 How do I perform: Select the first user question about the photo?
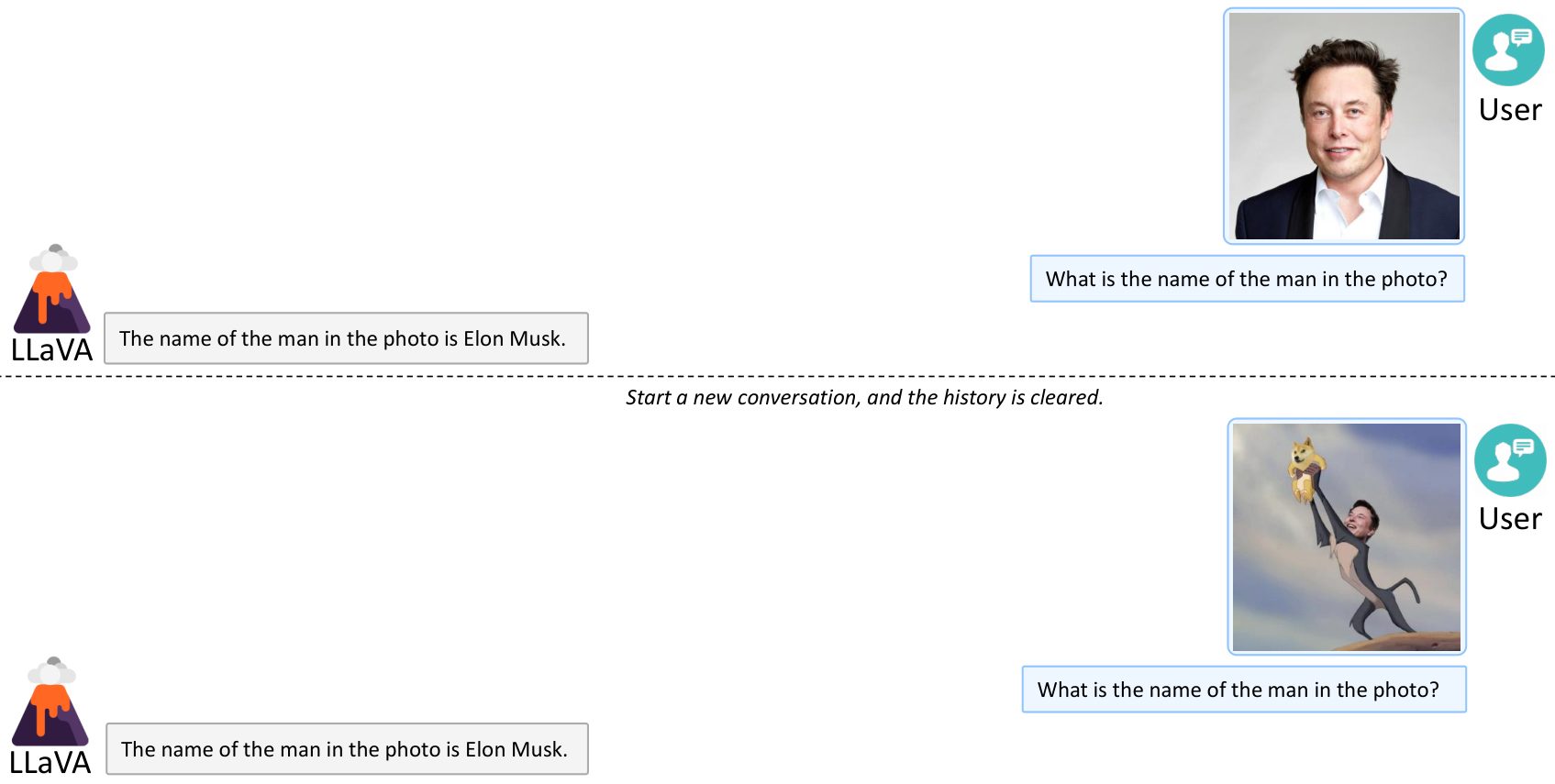click(1246, 279)
